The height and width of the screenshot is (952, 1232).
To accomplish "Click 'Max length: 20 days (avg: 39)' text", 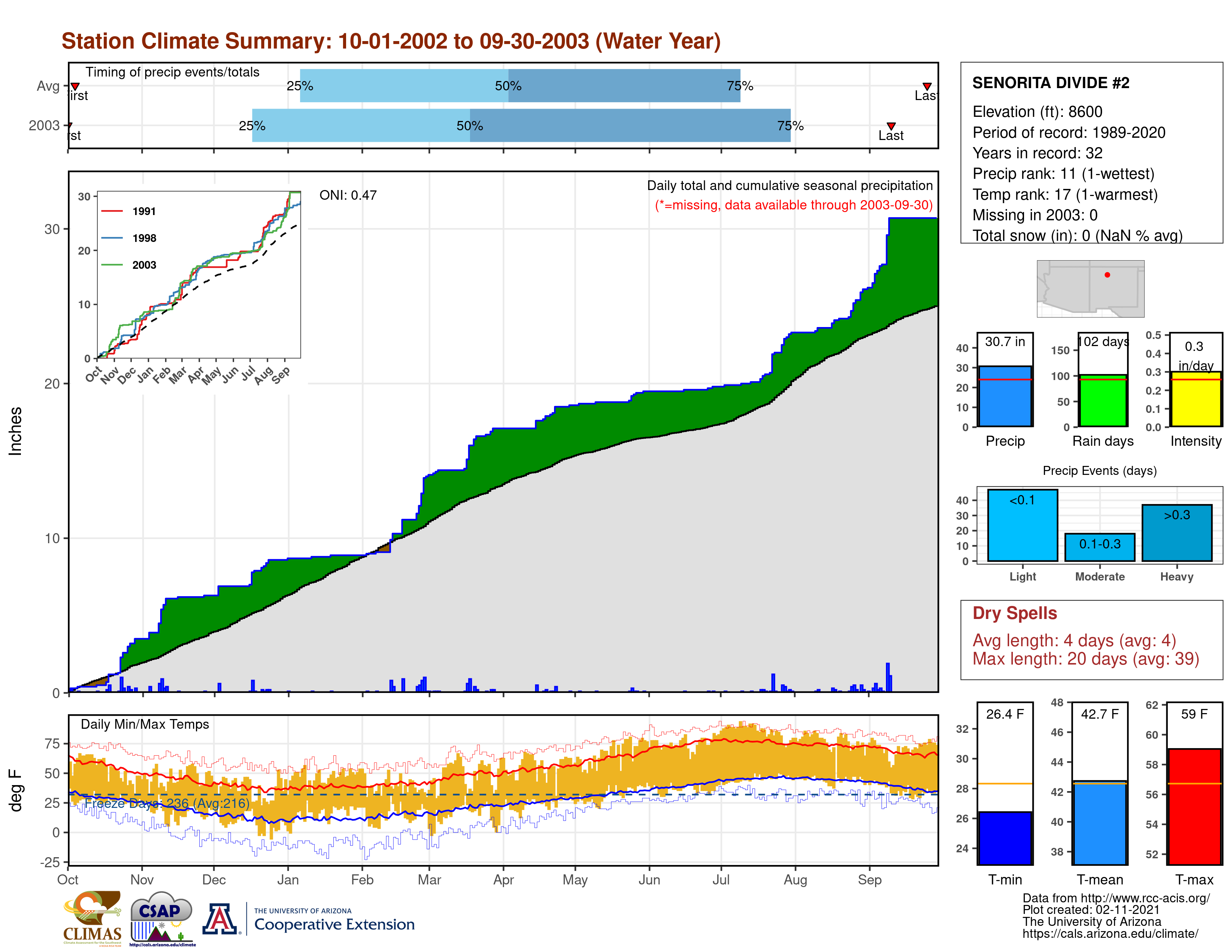I will coord(1085,659).
